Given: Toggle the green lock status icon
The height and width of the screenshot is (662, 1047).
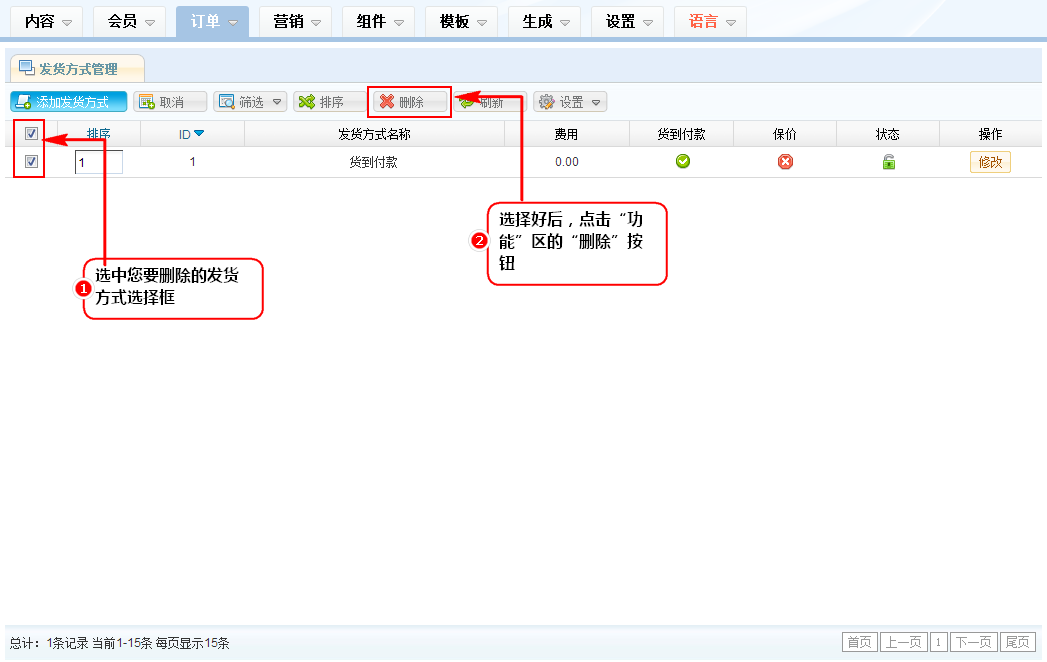Looking at the screenshot, I should 888,162.
